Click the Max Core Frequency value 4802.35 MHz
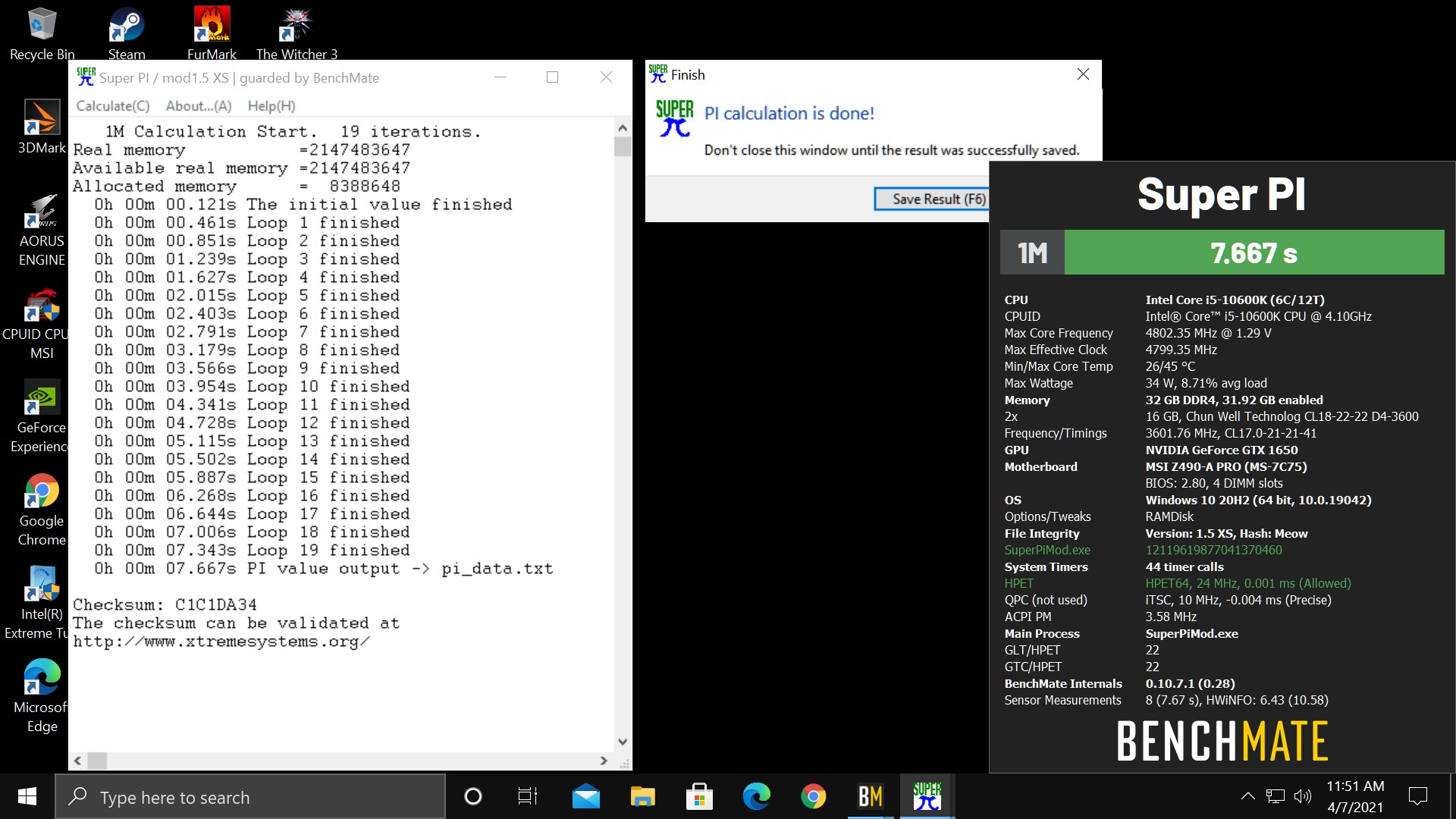Image resolution: width=1456 pixels, height=819 pixels. point(1208,333)
